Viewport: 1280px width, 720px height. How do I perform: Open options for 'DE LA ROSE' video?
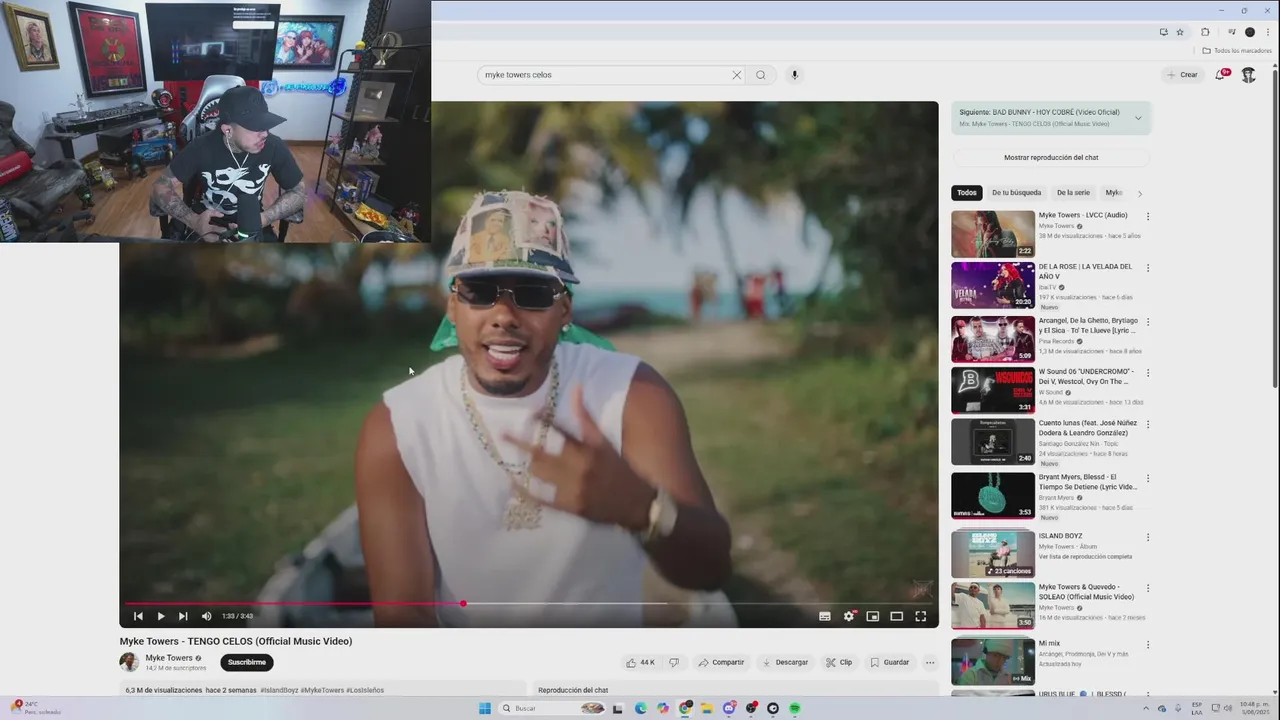[1148, 268]
